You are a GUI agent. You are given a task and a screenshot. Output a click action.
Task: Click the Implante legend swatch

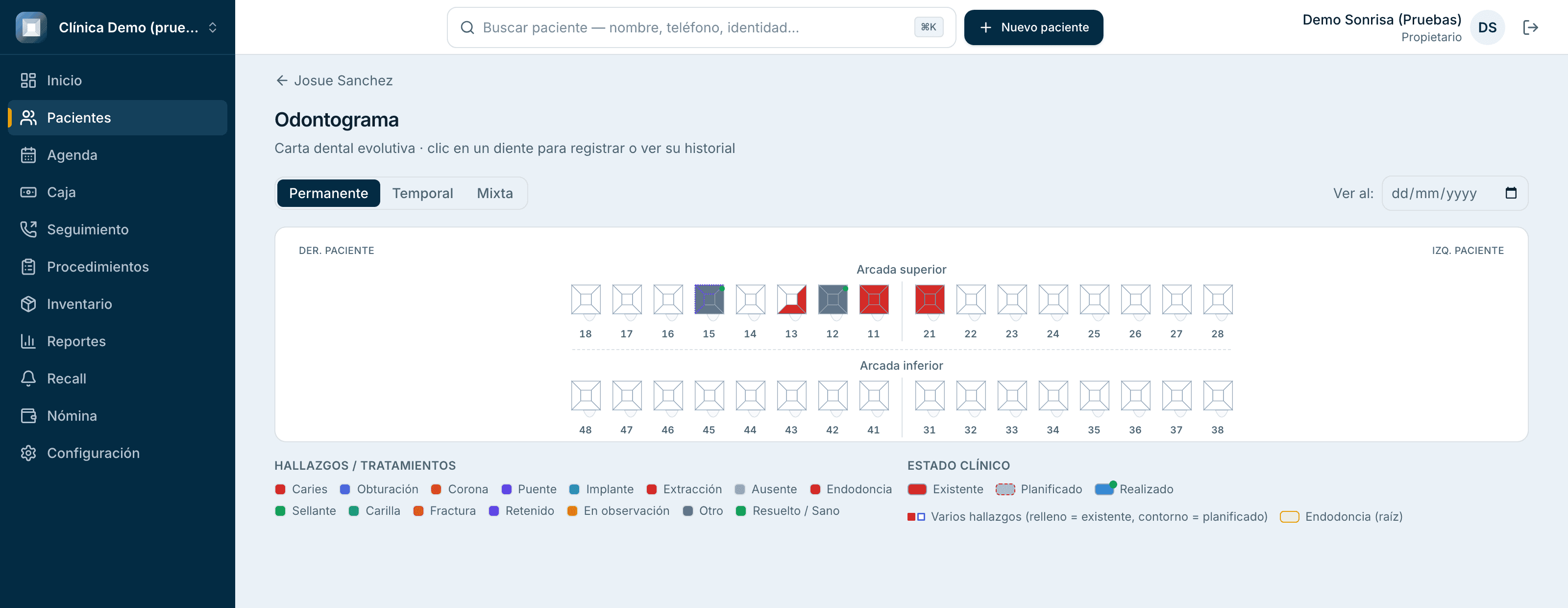click(x=574, y=489)
